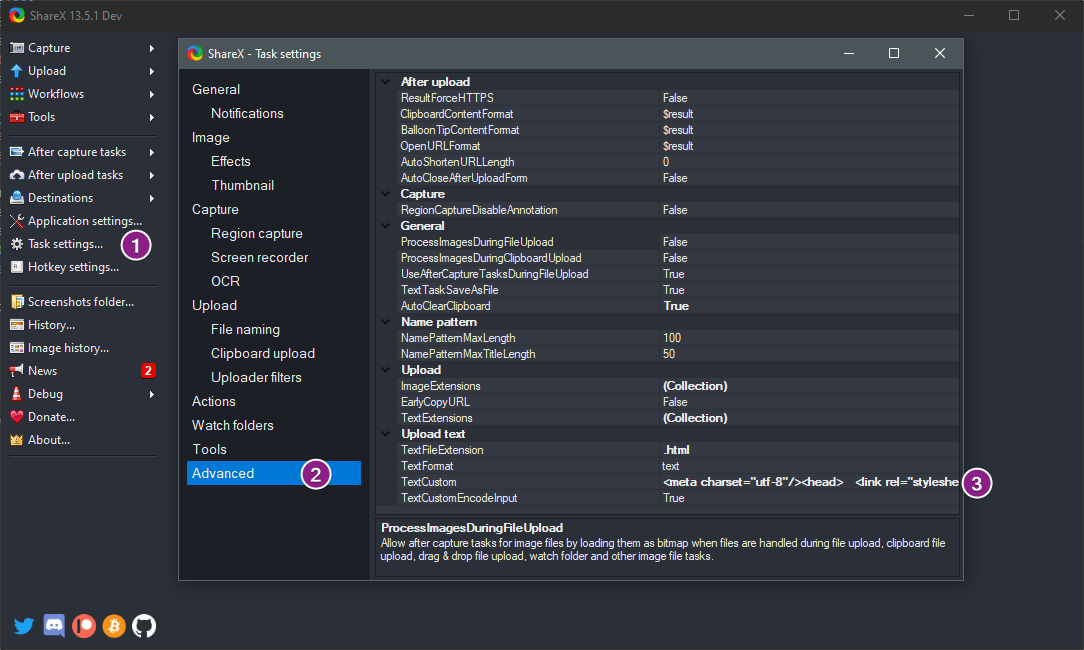Click the TextTaskSaveAsFile value True
Viewport: 1084px width, 650px height.
[673, 290]
